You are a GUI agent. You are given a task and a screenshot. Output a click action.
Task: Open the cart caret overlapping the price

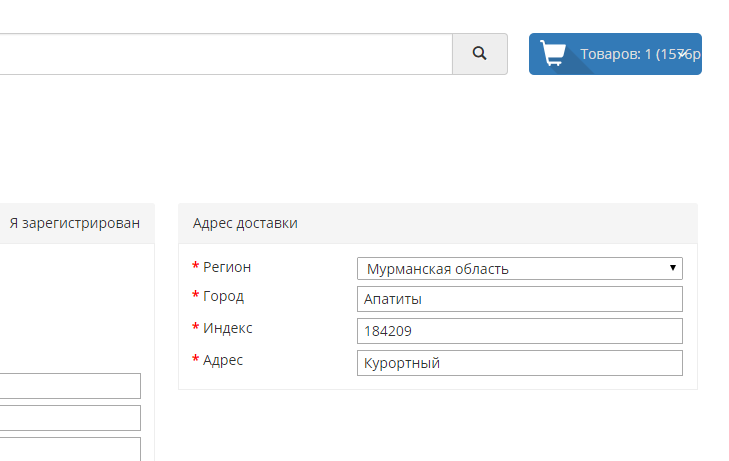[681, 54]
